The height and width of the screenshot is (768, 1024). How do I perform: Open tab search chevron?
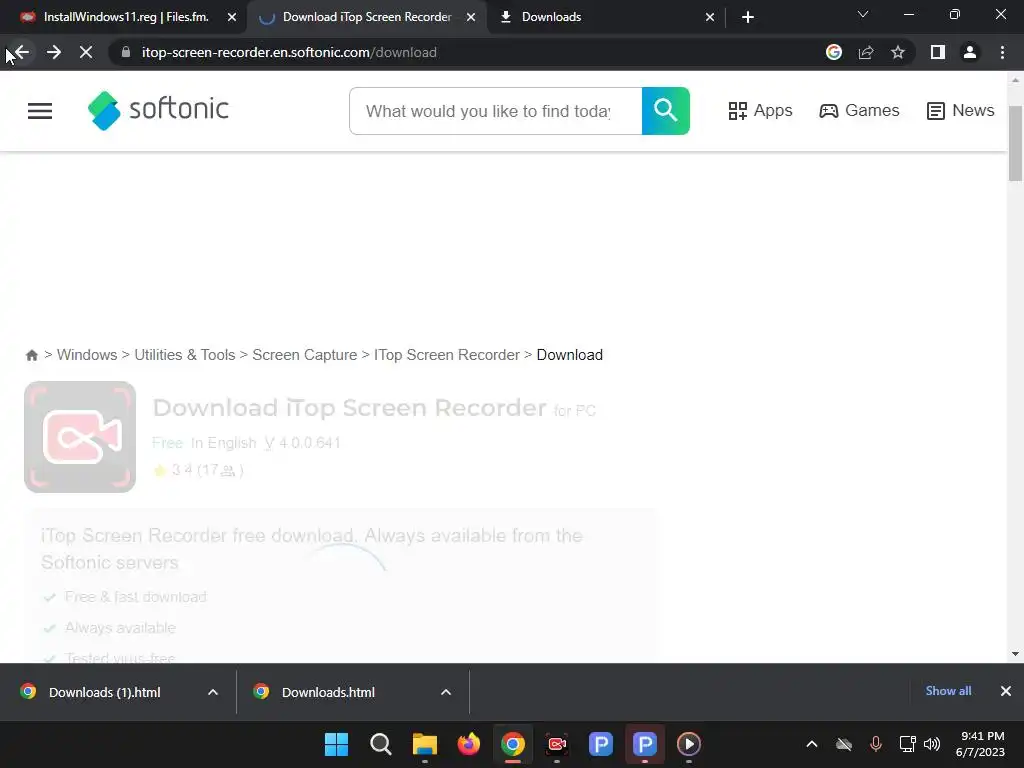click(863, 14)
